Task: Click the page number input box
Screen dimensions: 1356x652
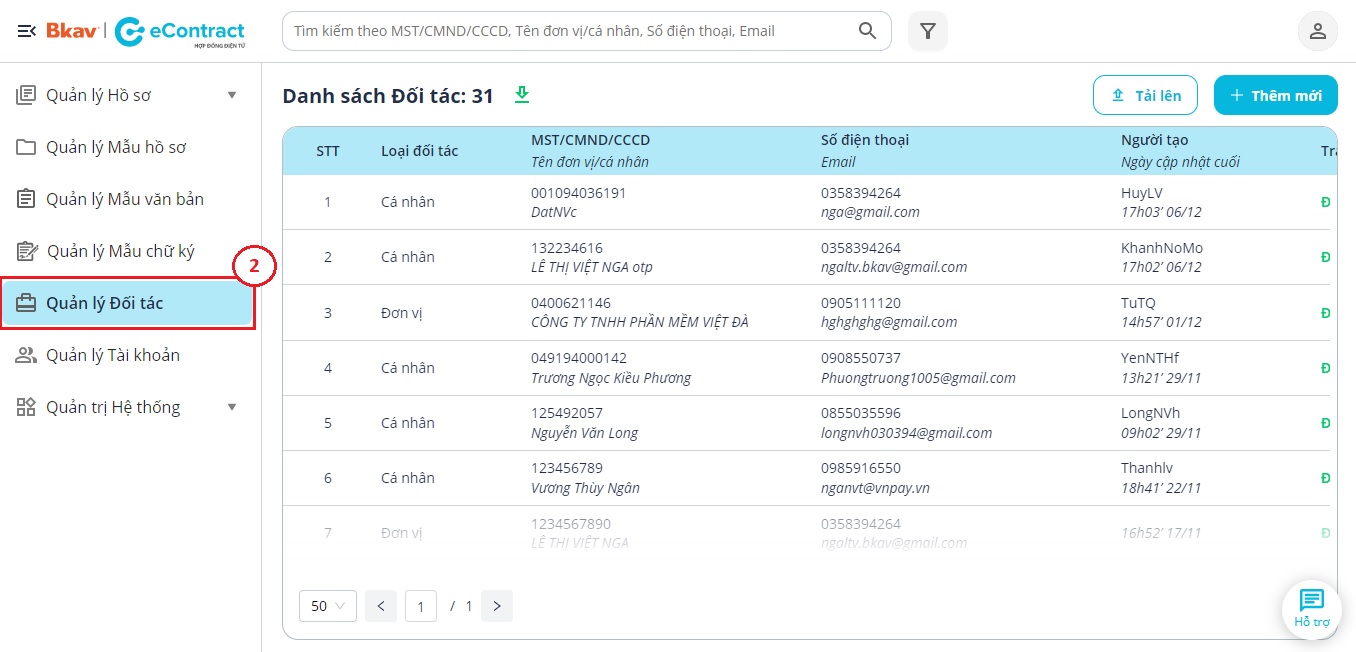Action: (421, 606)
